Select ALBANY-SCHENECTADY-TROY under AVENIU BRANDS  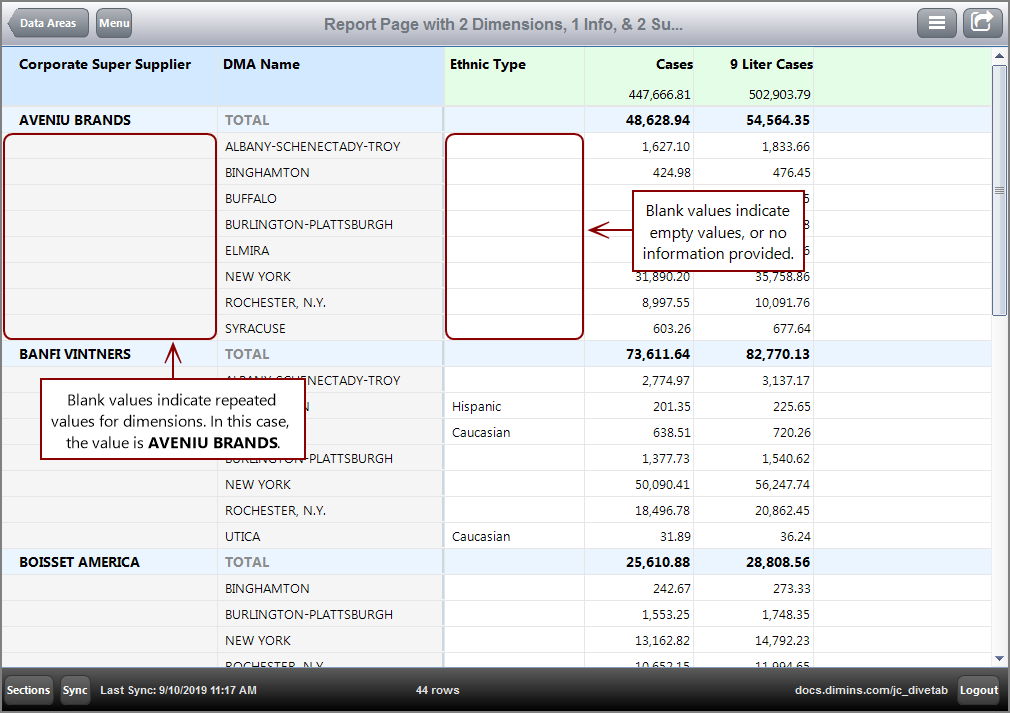(x=312, y=147)
